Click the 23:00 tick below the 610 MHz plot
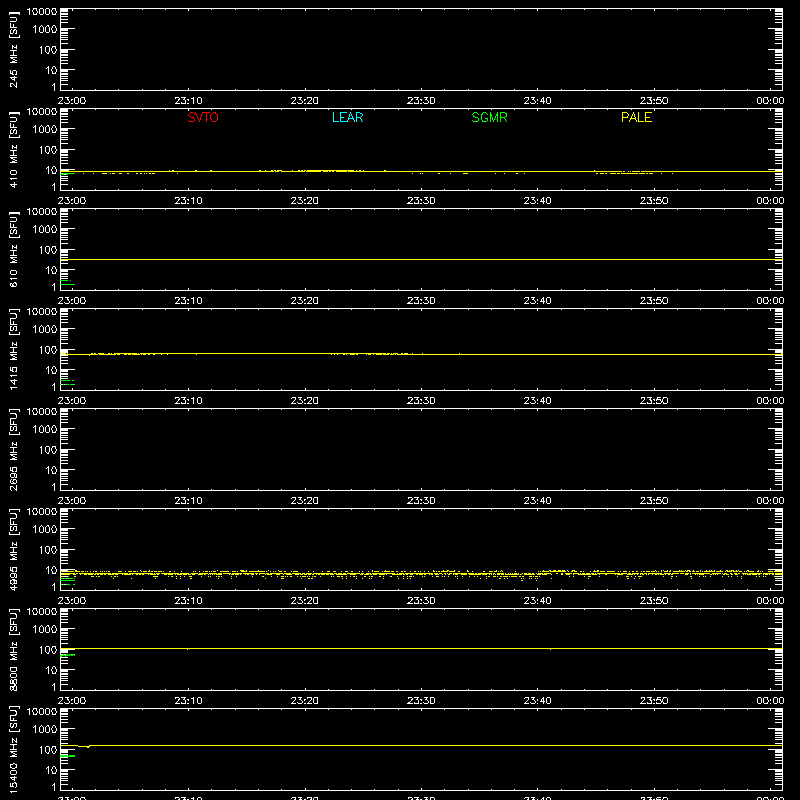 tap(72, 301)
